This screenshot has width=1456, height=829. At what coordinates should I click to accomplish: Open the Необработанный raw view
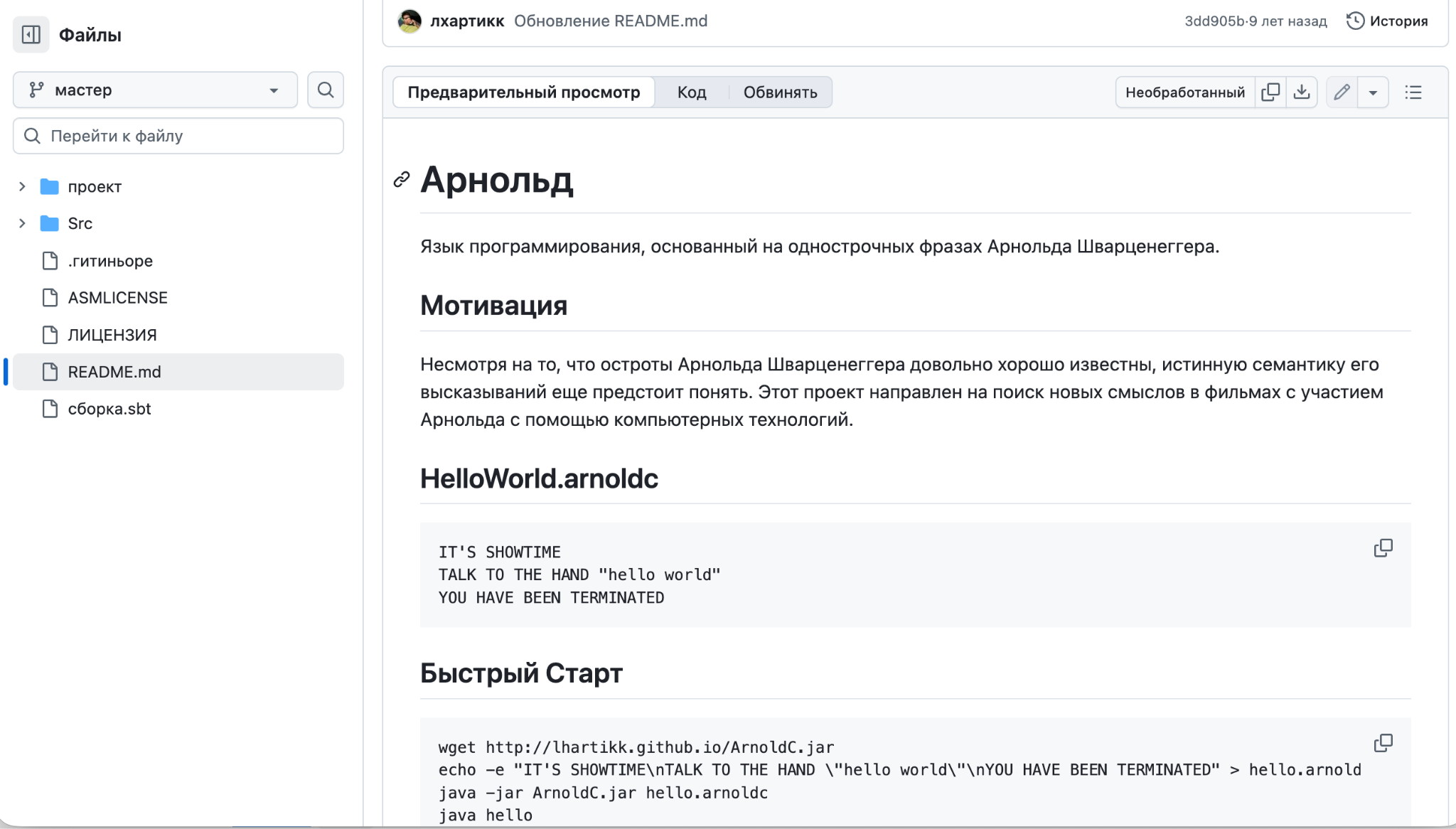point(1184,92)
